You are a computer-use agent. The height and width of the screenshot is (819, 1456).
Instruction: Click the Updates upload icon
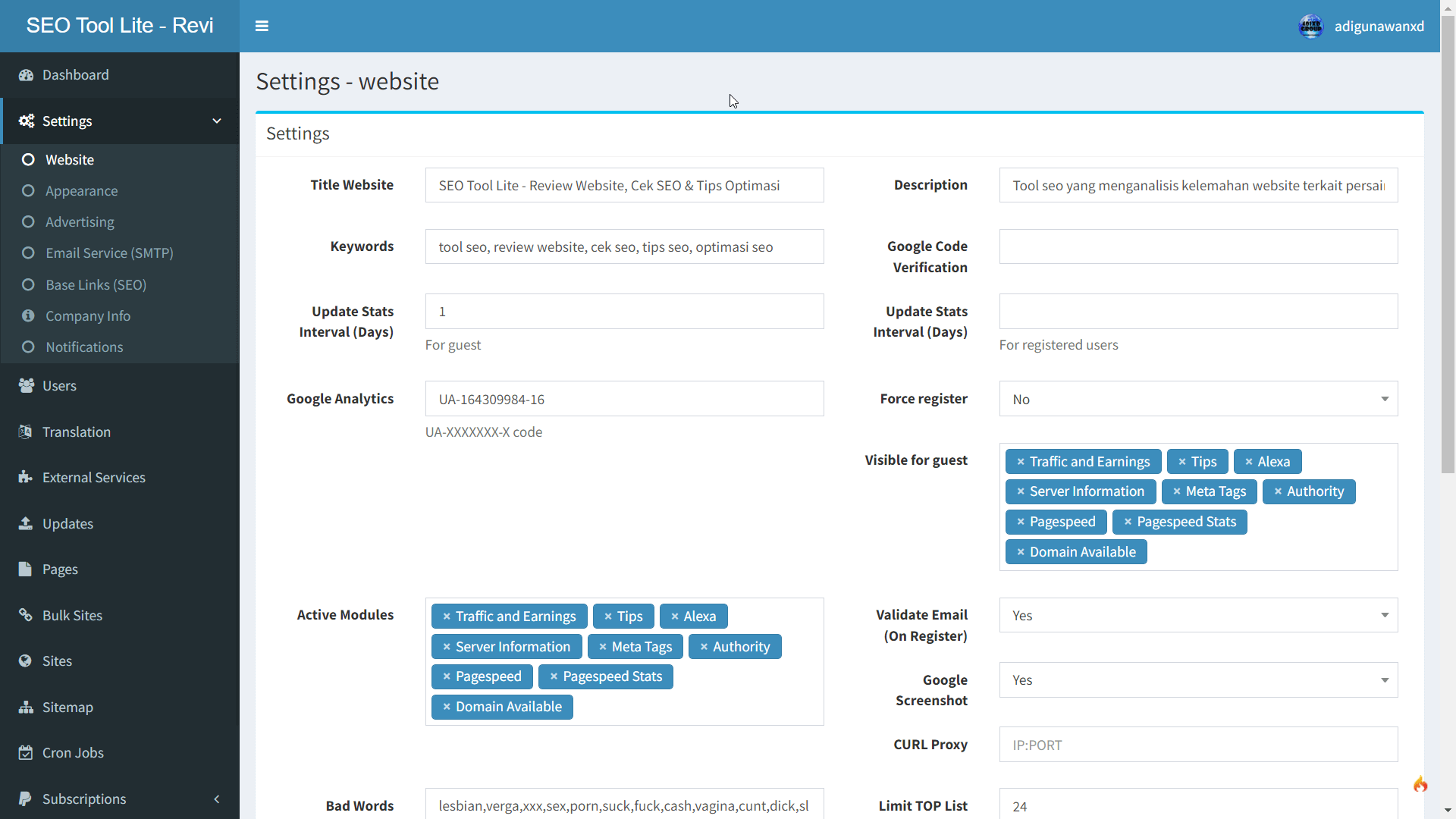point(27,523)
